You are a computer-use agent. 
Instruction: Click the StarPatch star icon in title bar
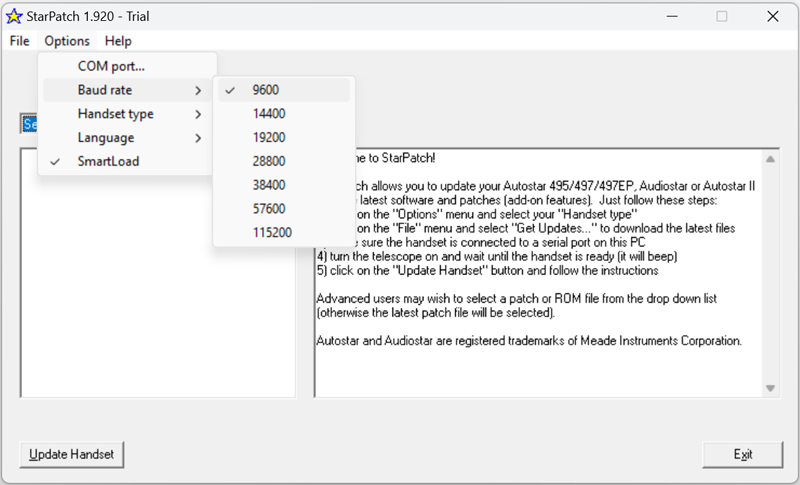14,16
